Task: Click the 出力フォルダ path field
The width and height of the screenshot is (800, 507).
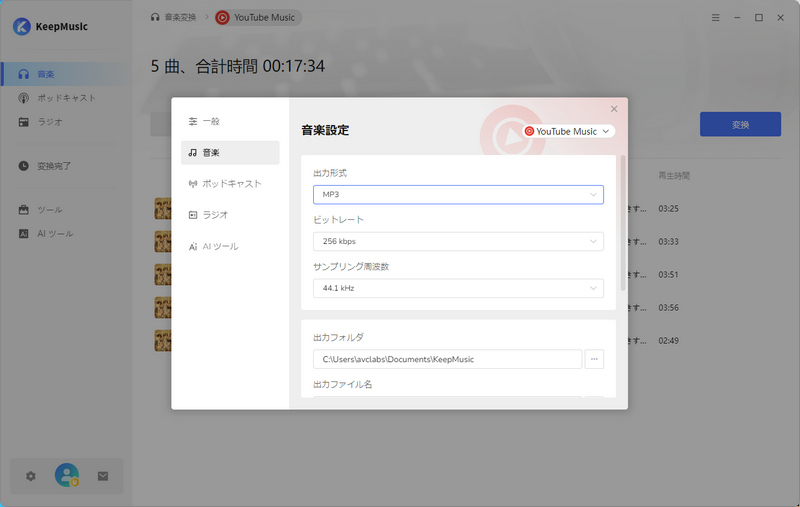Action: coord(447,359)
